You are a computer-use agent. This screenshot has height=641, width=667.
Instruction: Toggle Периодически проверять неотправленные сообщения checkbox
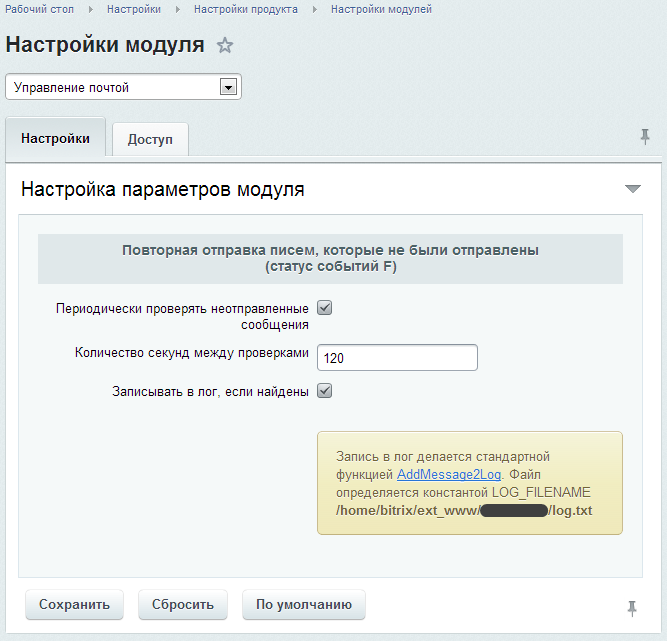[324, 308]
